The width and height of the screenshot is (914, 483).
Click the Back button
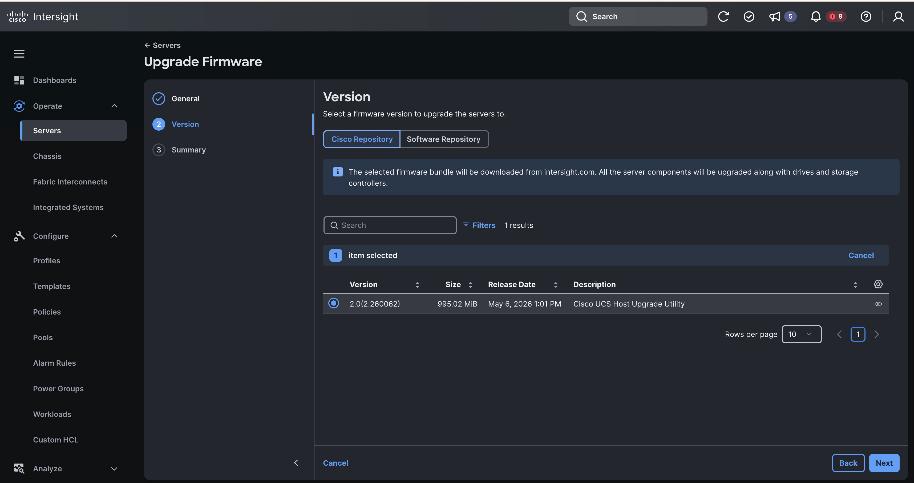[x=848, y=463]
